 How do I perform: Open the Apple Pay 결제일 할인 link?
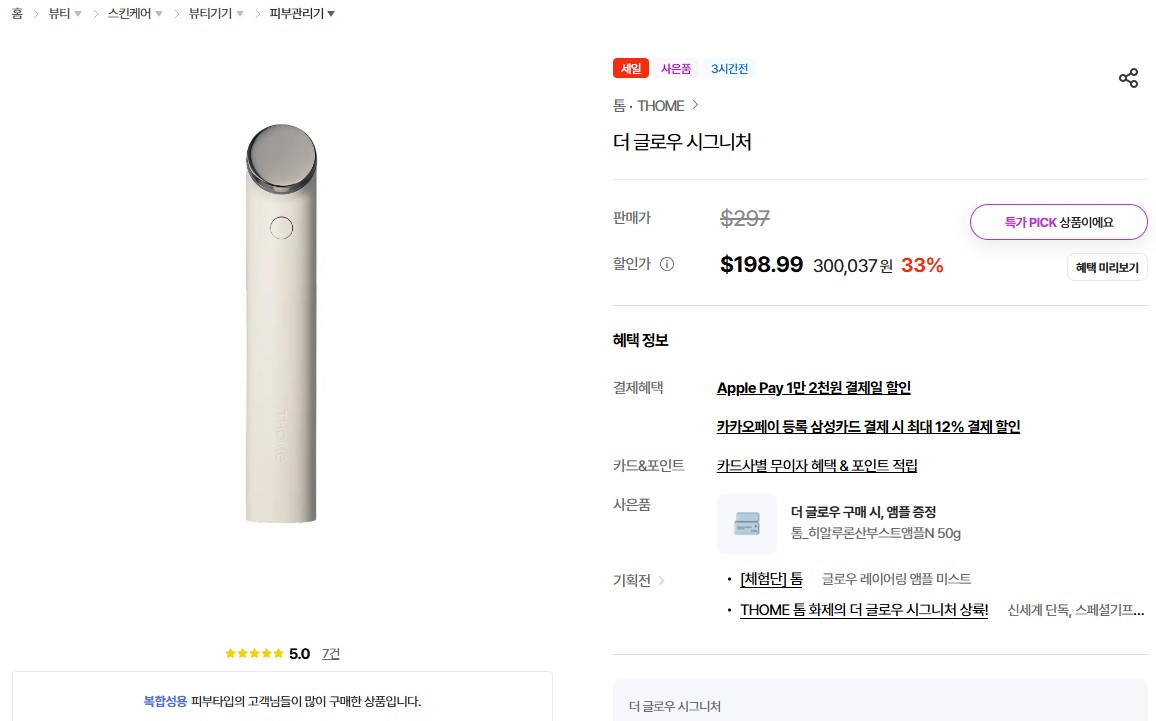tap(813, 388)
